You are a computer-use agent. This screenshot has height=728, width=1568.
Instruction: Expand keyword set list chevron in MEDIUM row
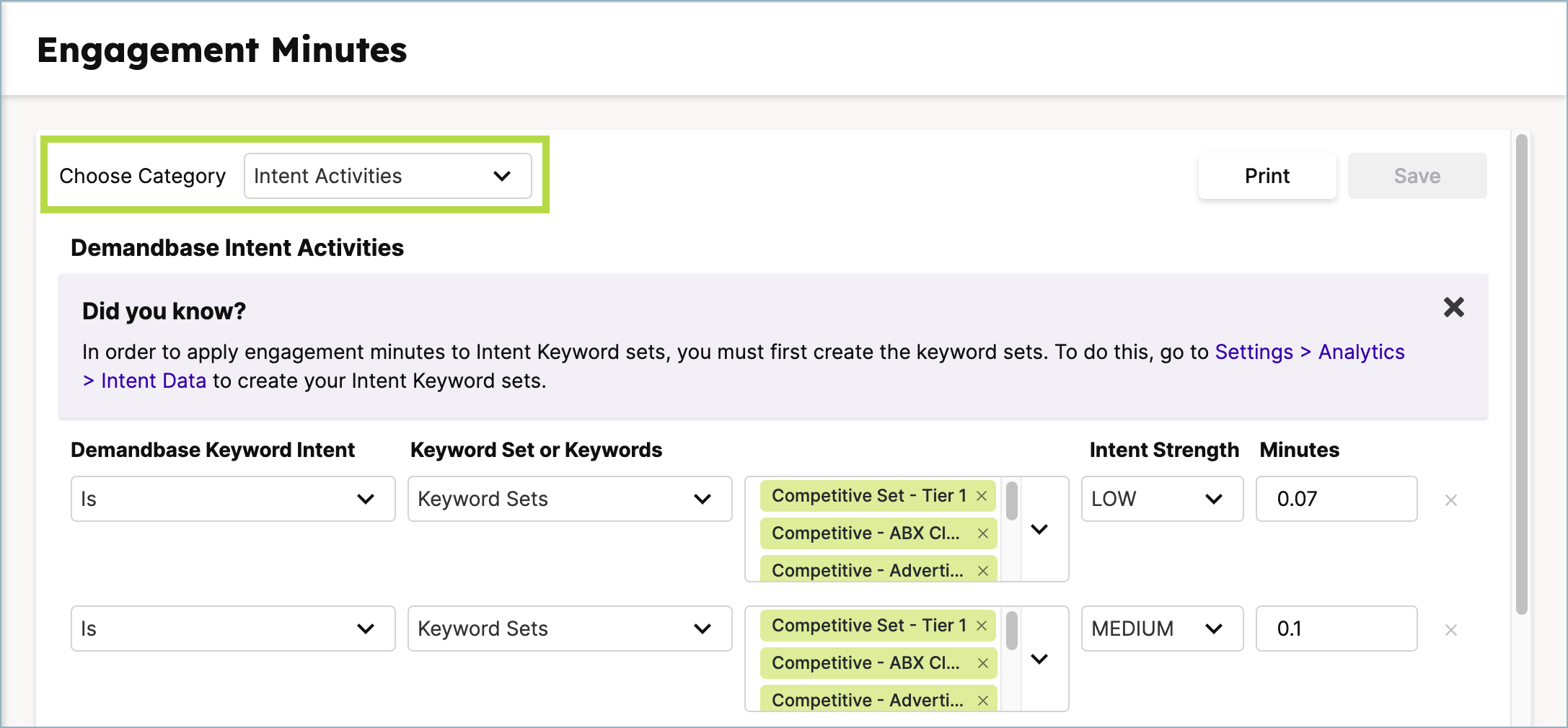(x=1039, y=659)
